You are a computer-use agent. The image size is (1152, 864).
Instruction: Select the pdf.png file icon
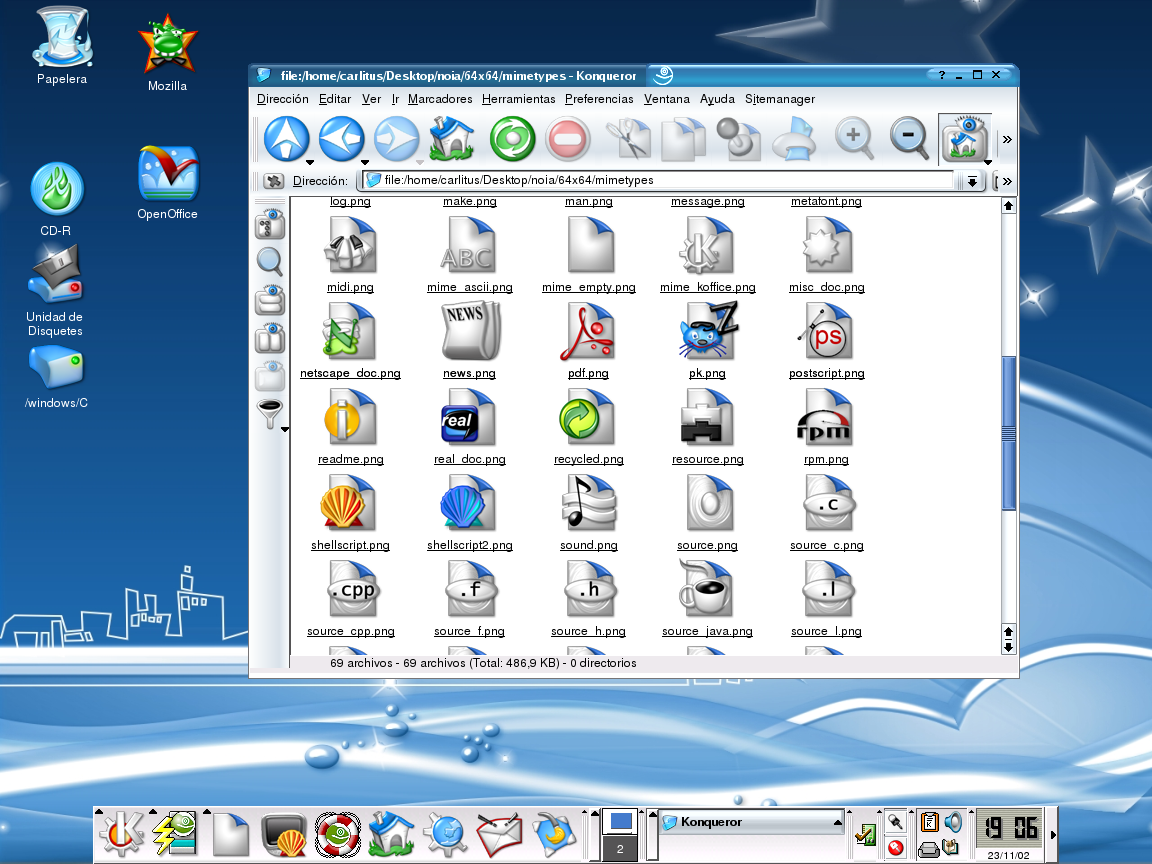588,331
